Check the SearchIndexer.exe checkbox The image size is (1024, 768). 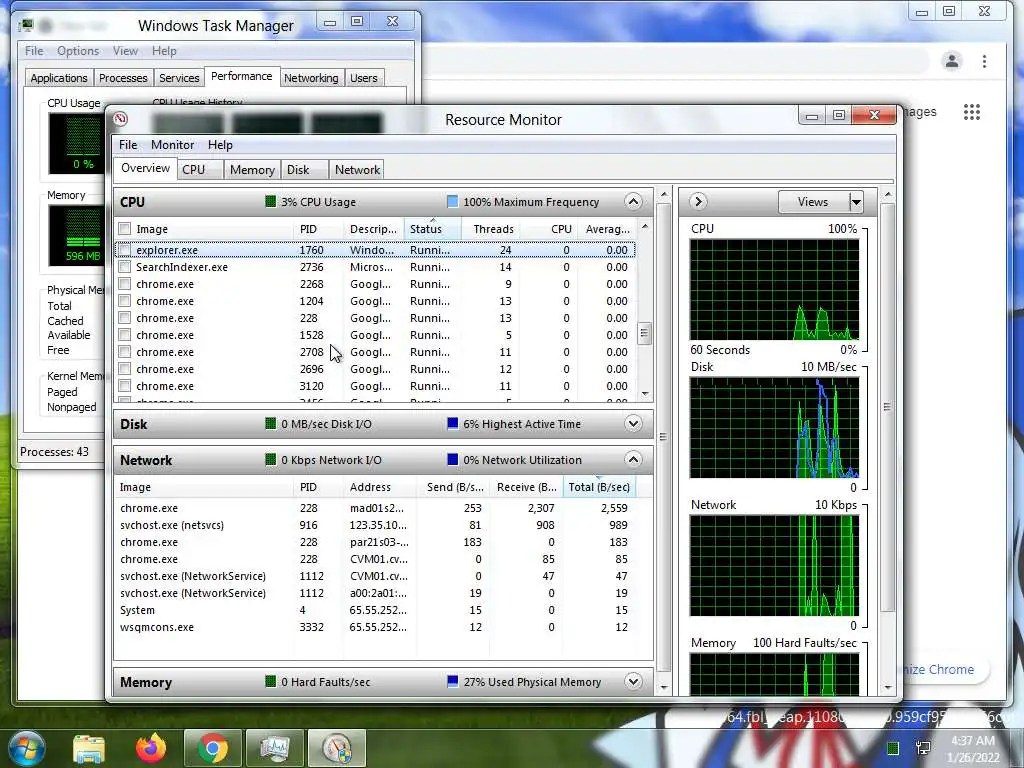(x=124, y=266)
